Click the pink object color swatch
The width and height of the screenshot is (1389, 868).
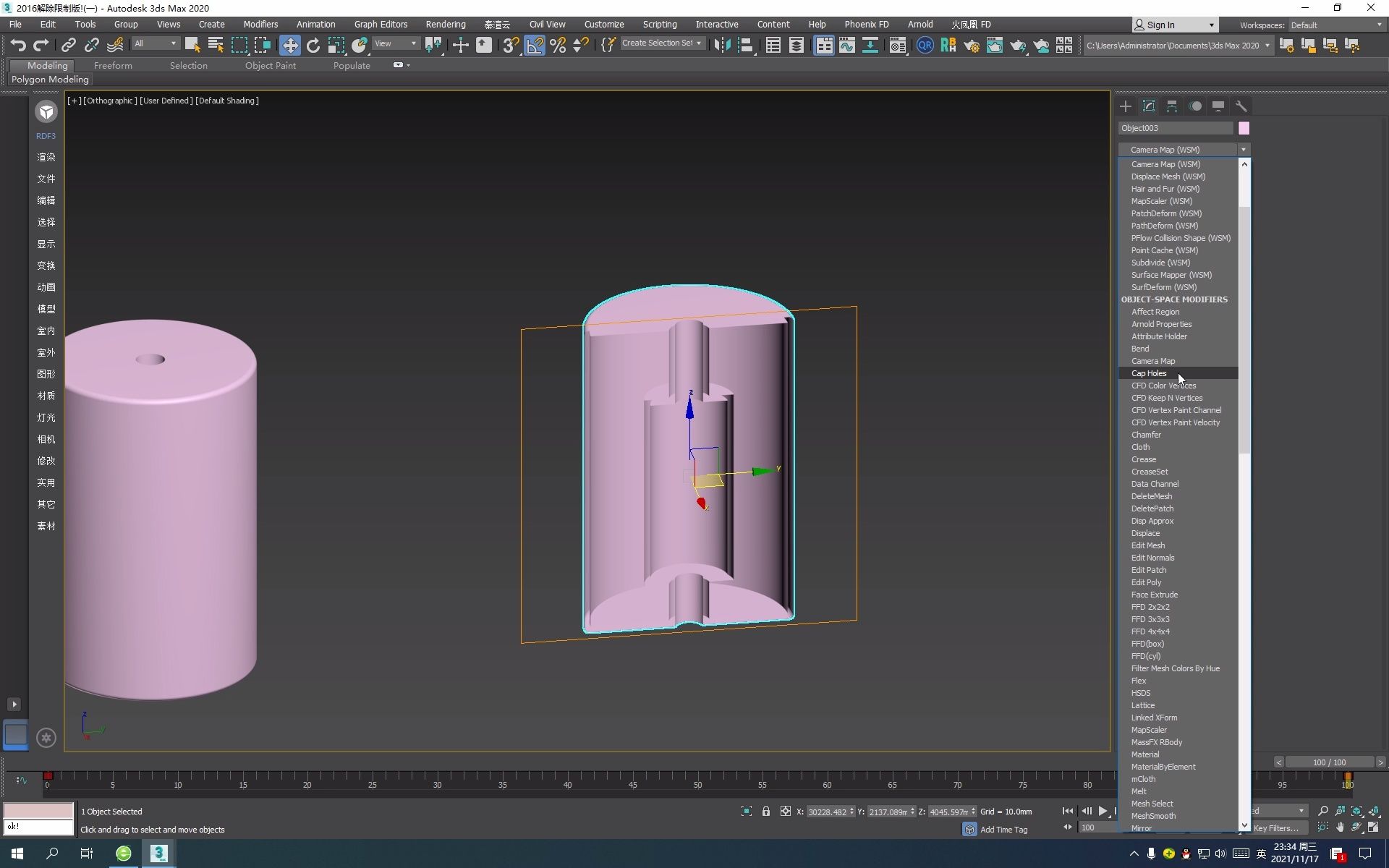pyautogui.click(x=1244, y=128)
